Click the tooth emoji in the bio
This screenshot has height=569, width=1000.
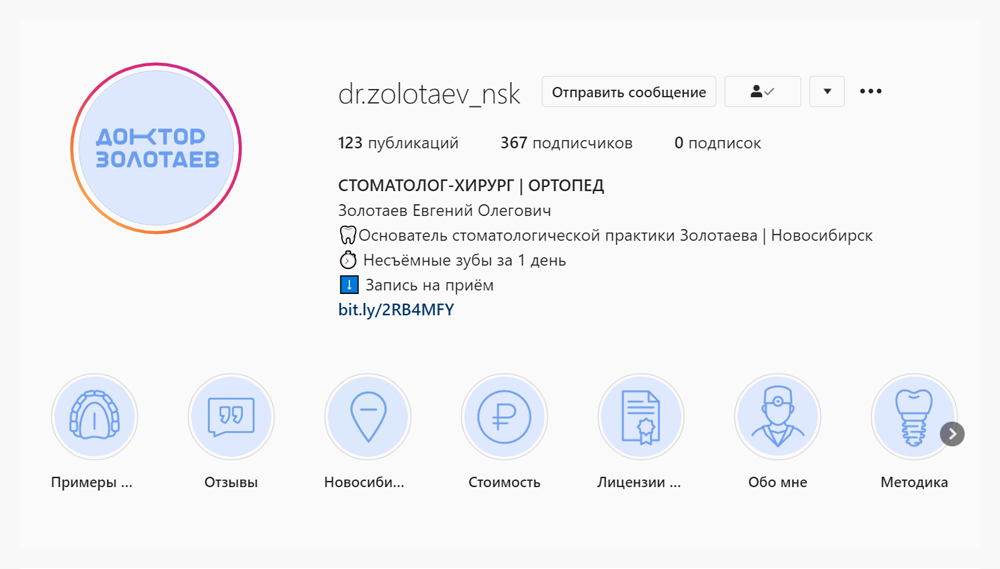tap(347, 235)
